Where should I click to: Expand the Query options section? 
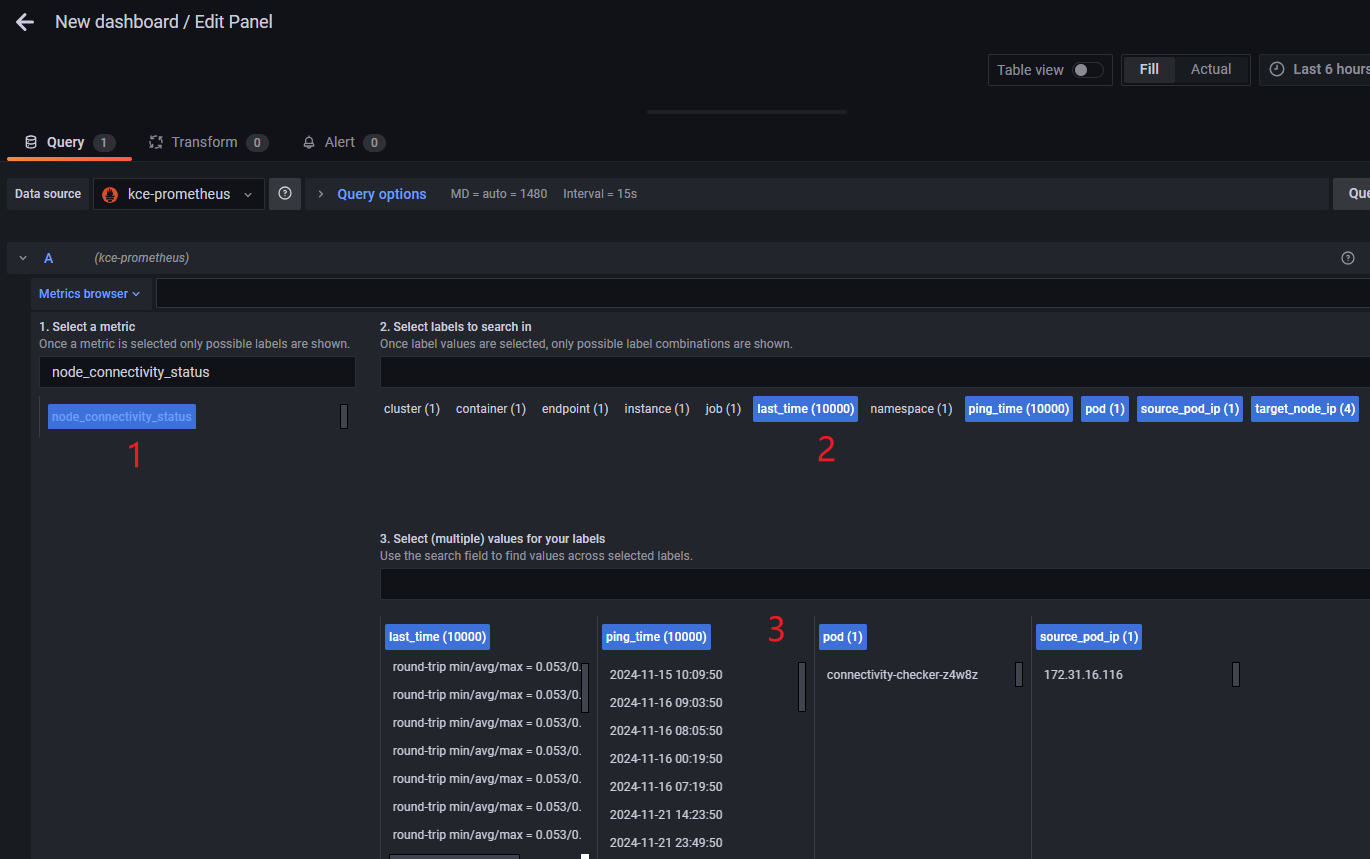pyautogui.click(x=381, y=194)
